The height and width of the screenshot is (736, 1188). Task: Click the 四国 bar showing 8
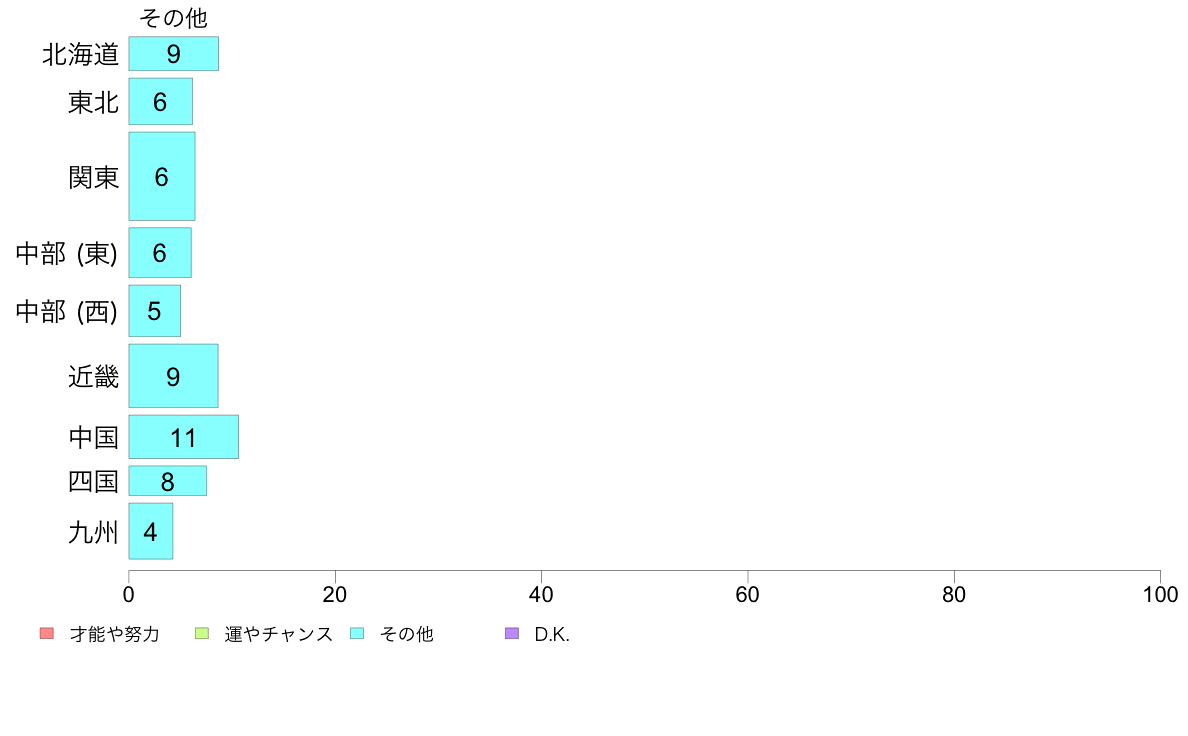[167, 481]
